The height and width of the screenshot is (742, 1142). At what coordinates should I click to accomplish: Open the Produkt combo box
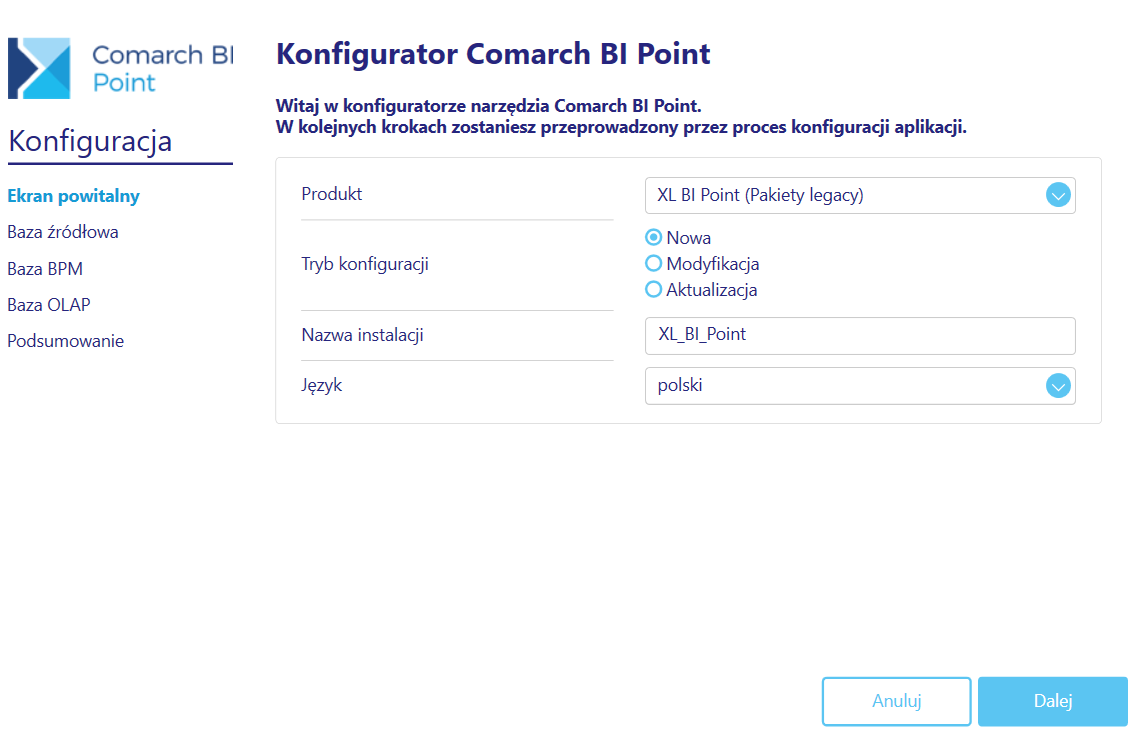tap(860, 195)
